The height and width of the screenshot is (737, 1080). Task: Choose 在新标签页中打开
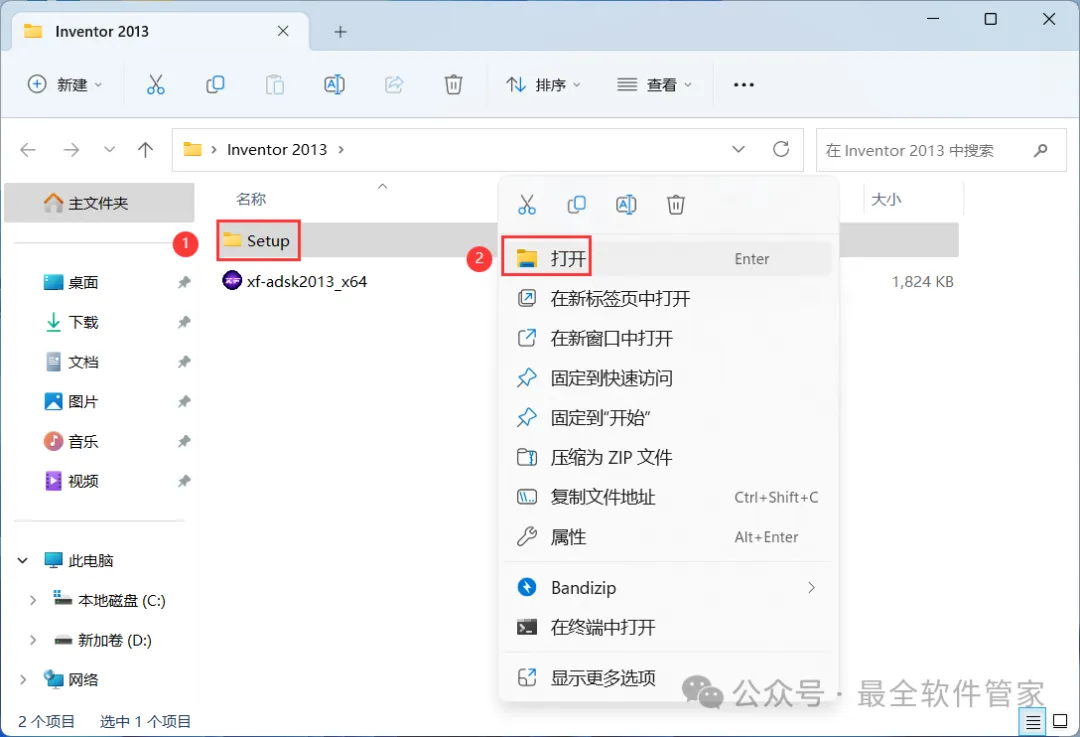click(x=667, y=299)
